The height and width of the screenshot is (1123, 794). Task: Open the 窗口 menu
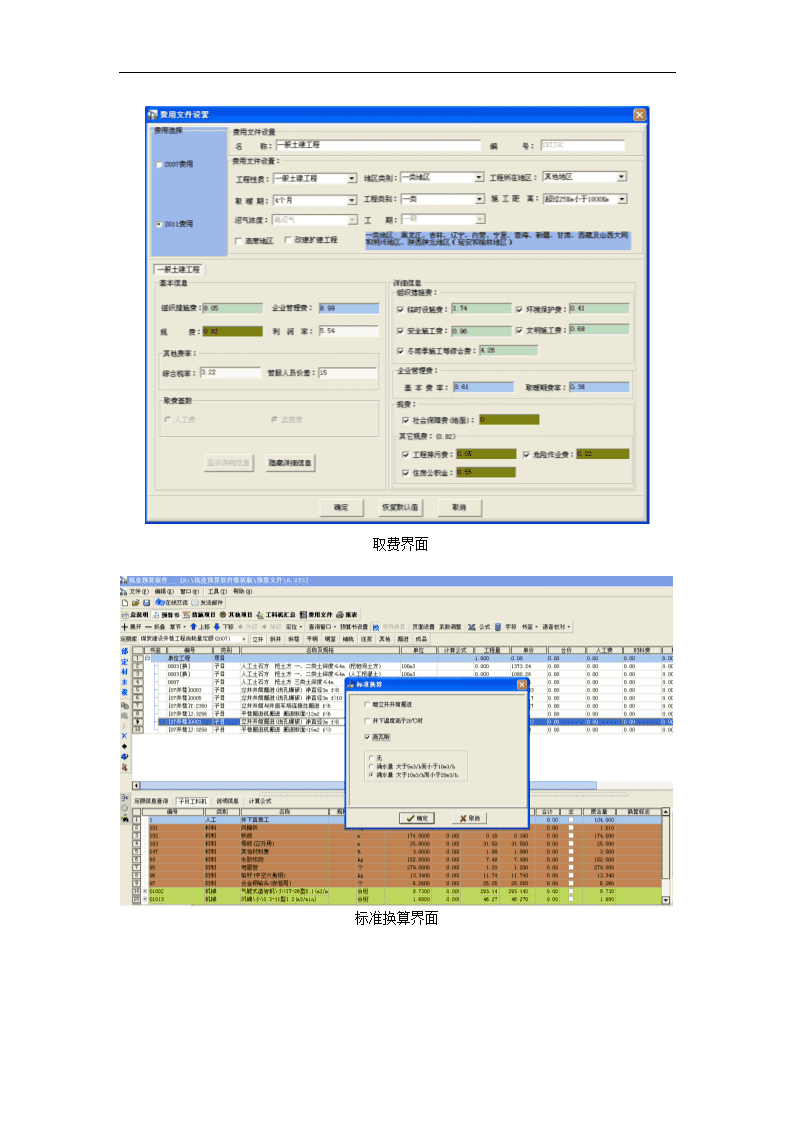point(188,592)
